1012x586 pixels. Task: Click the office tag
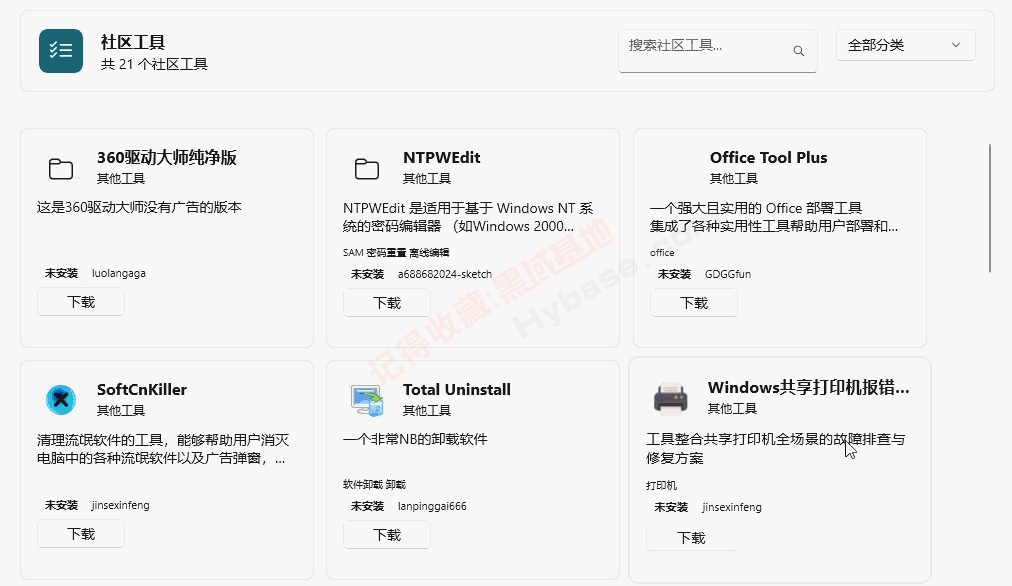662,252
